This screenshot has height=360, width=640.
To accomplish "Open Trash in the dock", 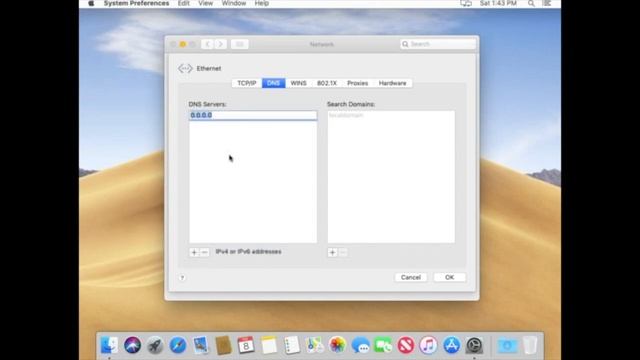I will pyautogui.click(x=530, y=345).
